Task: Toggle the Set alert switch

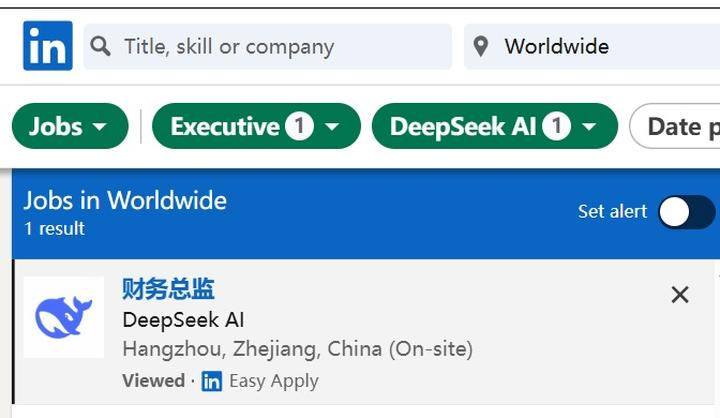Action: [686, 212]
